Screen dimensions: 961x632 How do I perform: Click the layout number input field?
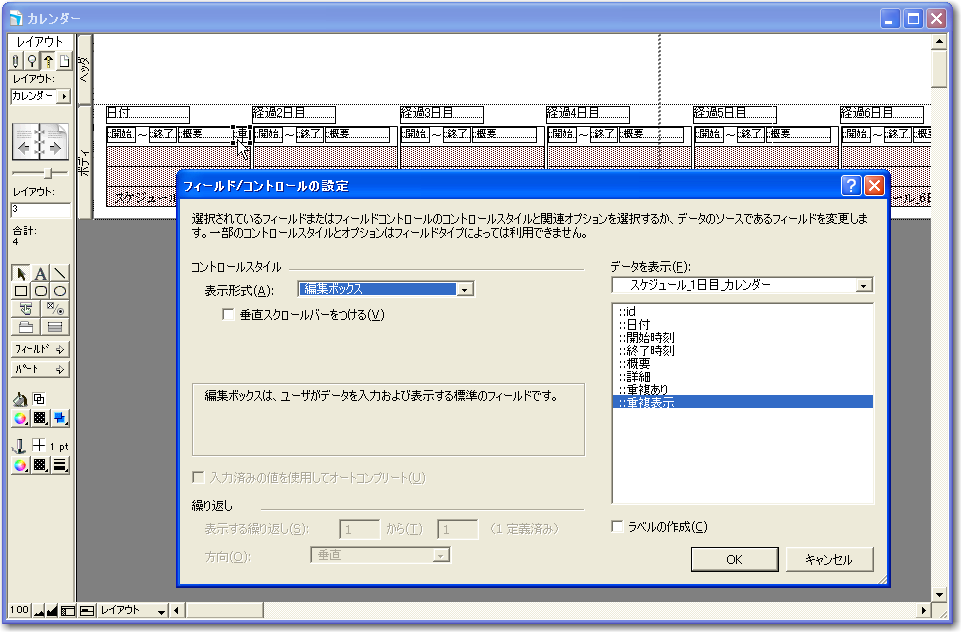[40, 211]
